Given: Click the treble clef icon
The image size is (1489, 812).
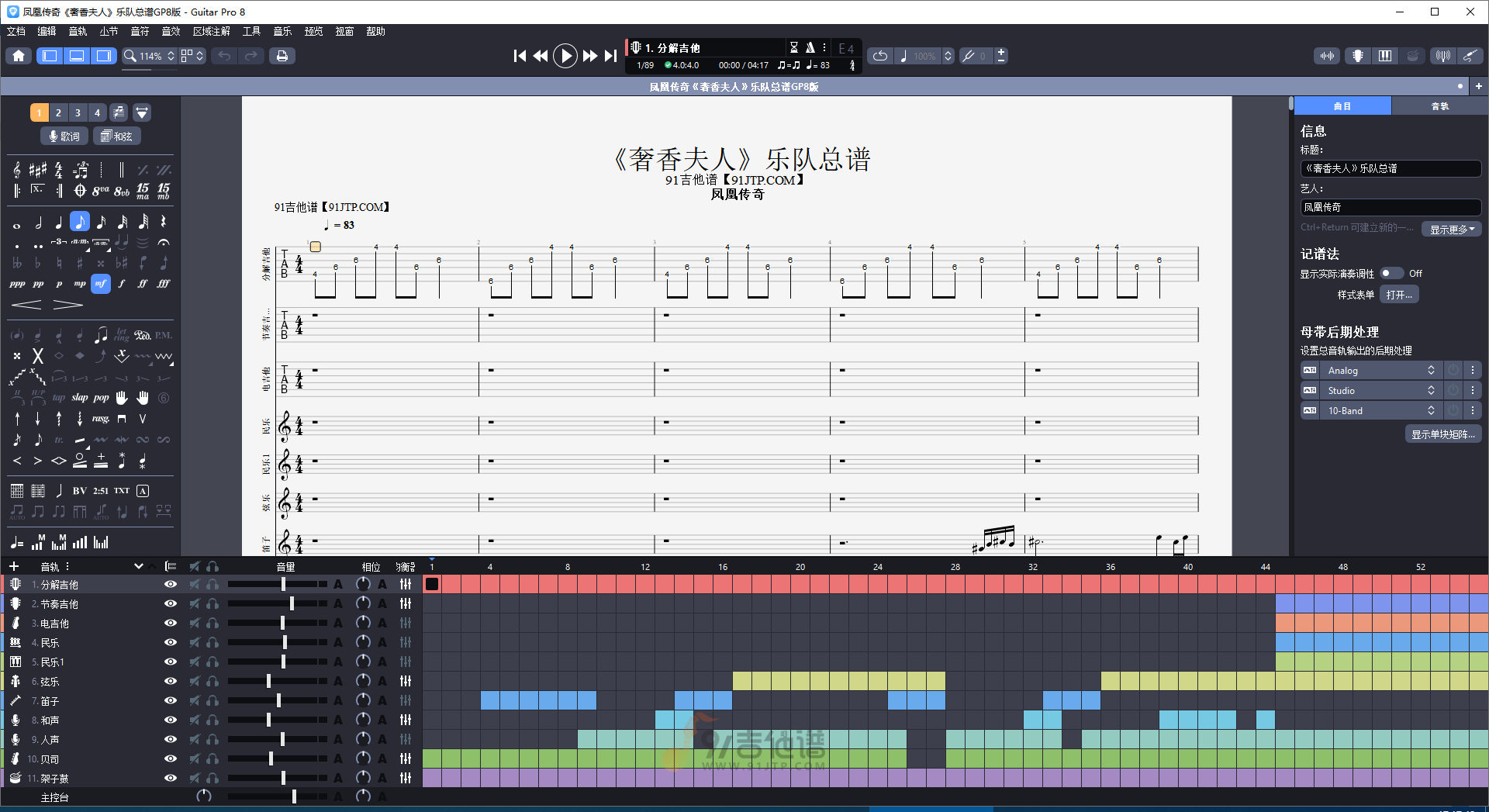Looking at the screenshot, I should 17,170.
